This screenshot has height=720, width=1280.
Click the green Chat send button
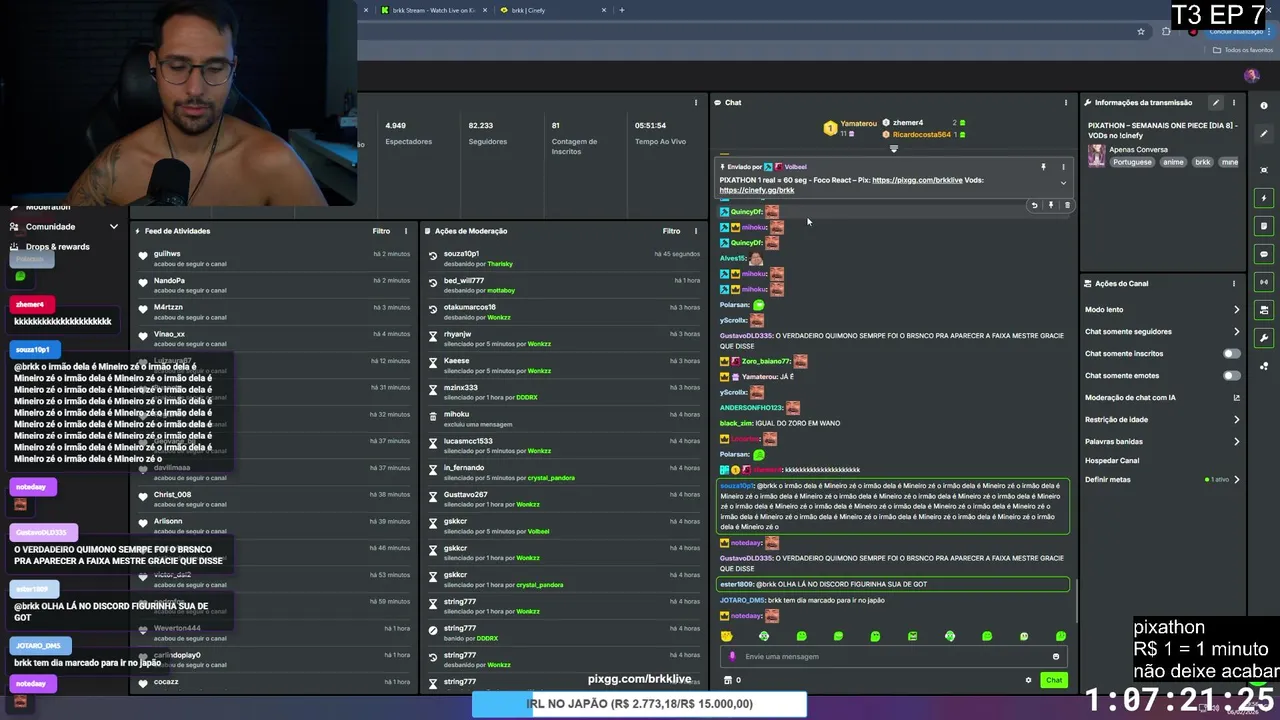click(x=1054, y=680)
